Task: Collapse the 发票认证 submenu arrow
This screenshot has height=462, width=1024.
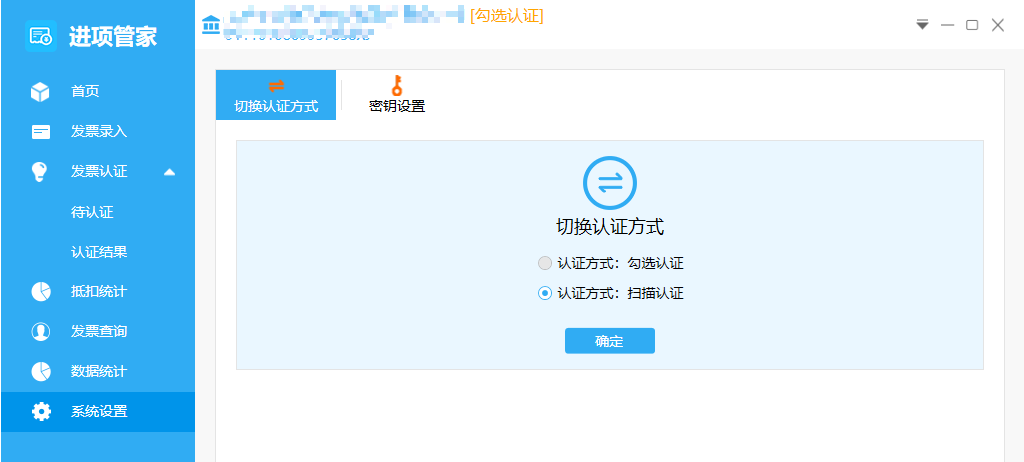Action: [170, 172]
